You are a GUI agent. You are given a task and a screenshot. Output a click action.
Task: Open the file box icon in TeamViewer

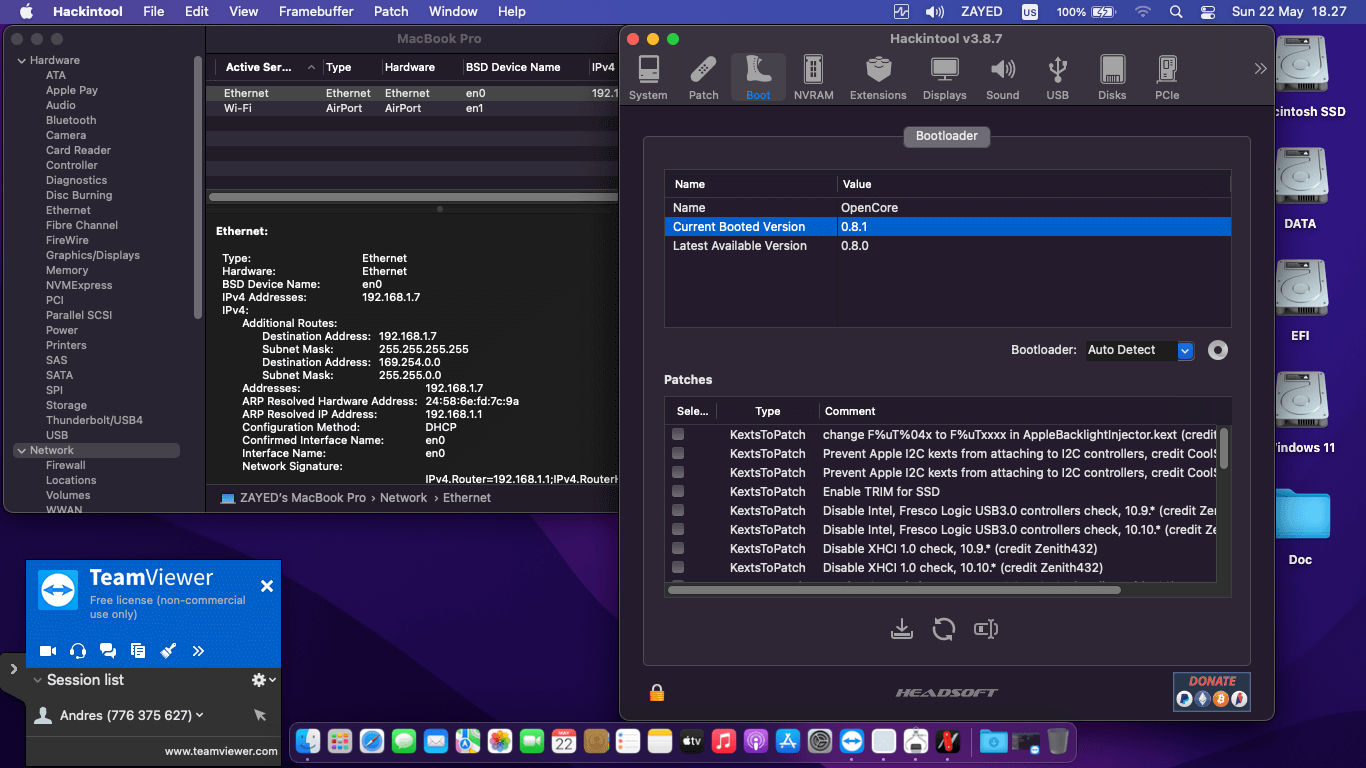tap(138, 651)
